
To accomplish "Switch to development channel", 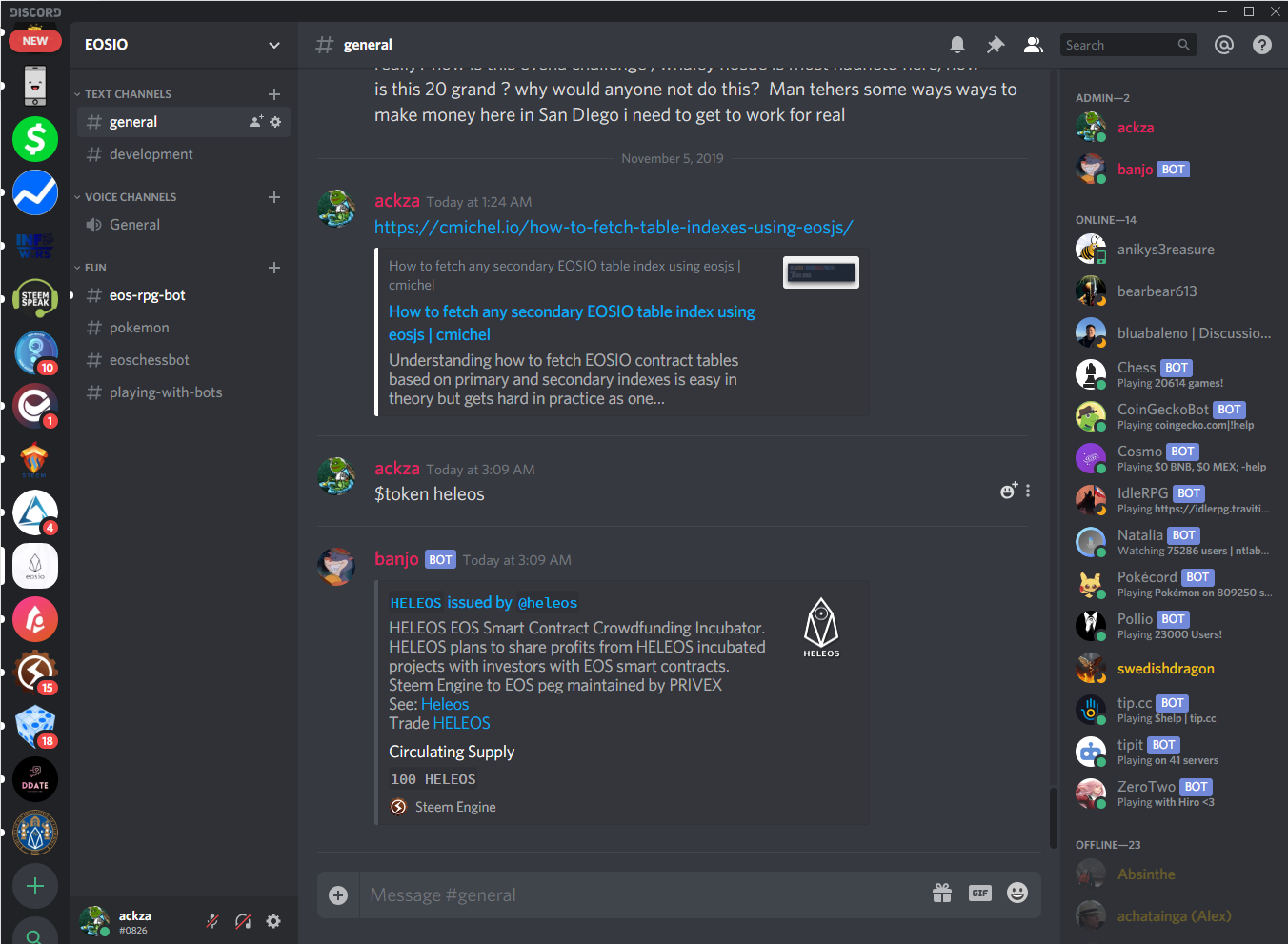I will click(182, 154).
